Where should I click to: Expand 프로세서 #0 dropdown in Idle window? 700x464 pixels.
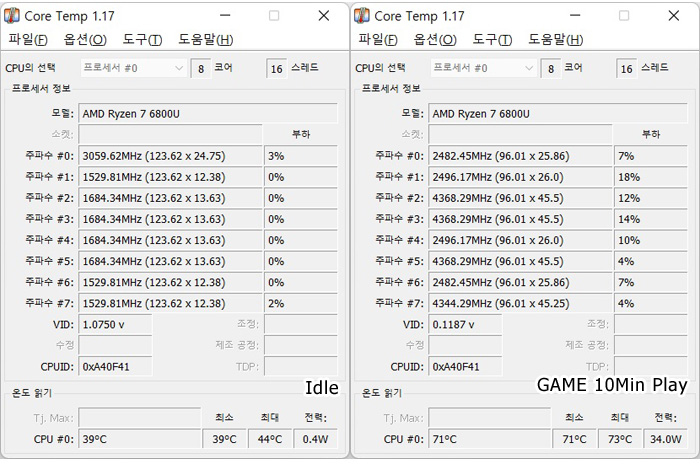coord(133,68)
